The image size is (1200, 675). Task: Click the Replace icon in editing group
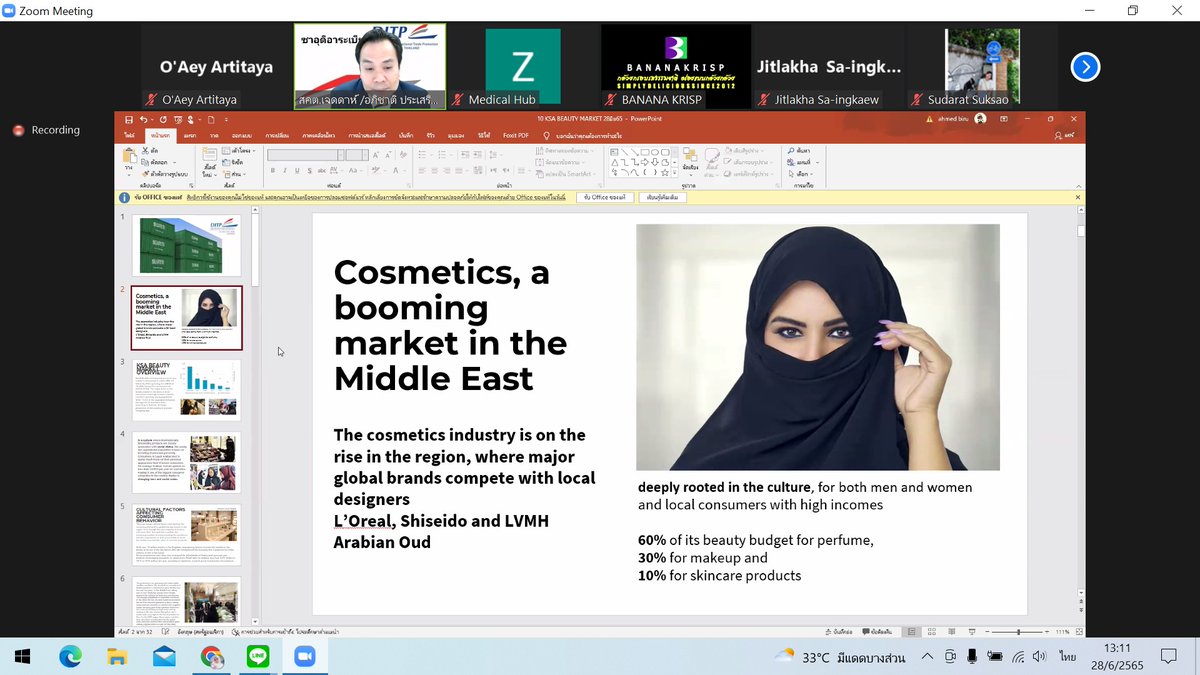[792, 161]
